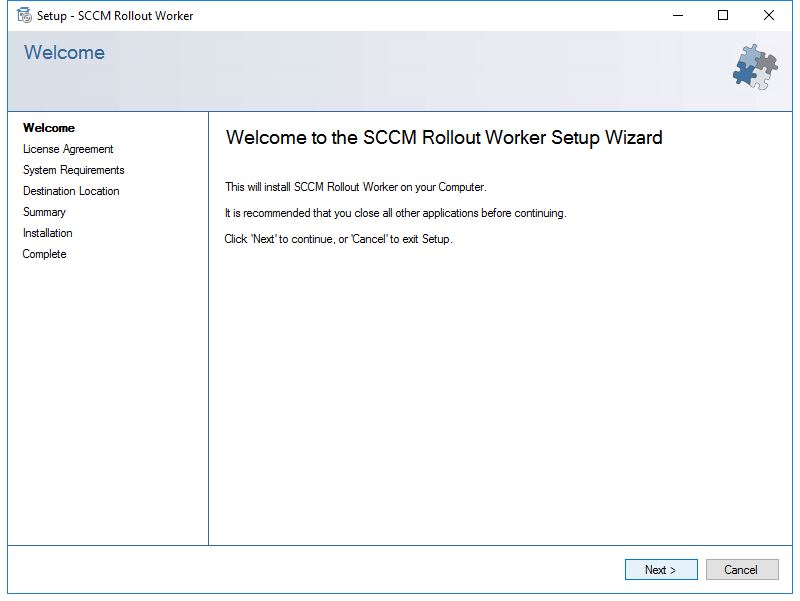Click the window title Setup - SCCM Rollout Worker
Screen dimensions: 800x601
115,16
